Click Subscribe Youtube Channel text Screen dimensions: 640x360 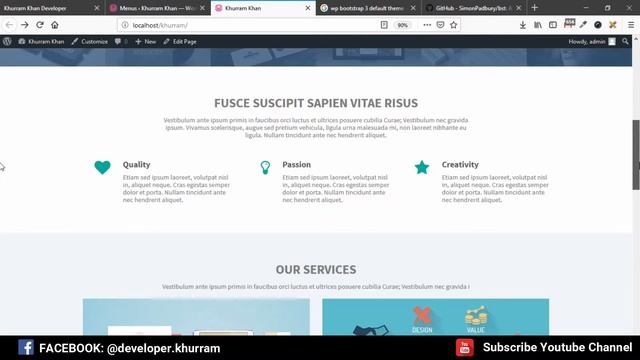(558, 347)
